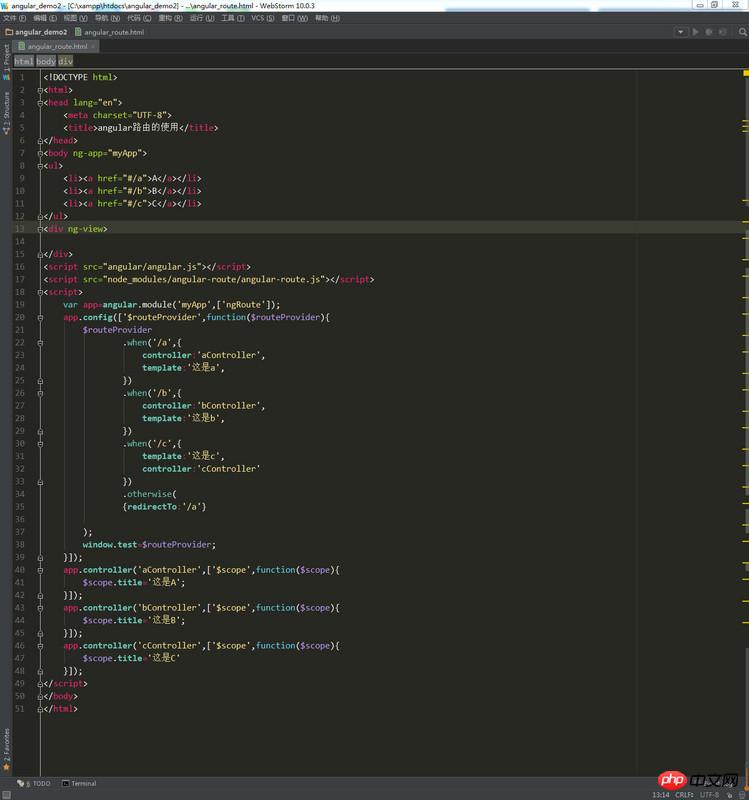Toggle the read-only lock icon
This screenshot has width=749, height=800.
pos(730,795)
